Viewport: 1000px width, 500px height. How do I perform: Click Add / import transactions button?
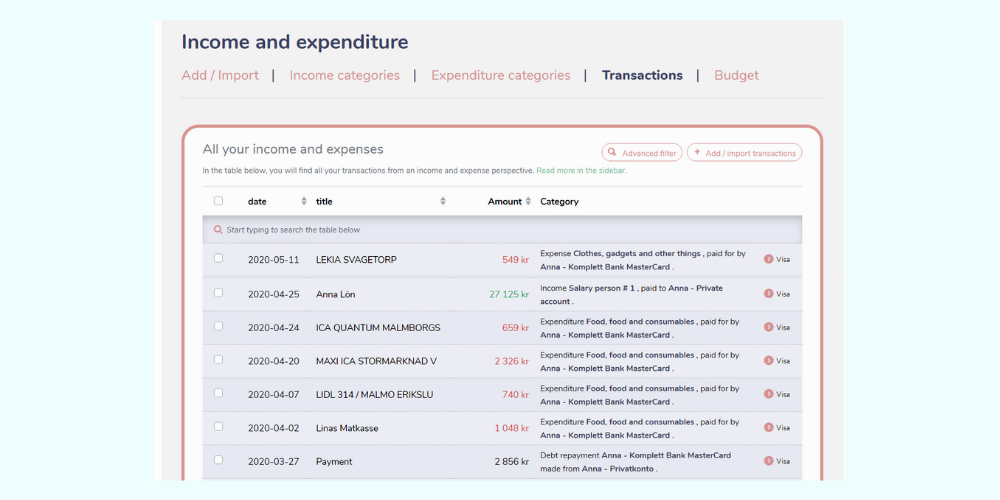744,153
